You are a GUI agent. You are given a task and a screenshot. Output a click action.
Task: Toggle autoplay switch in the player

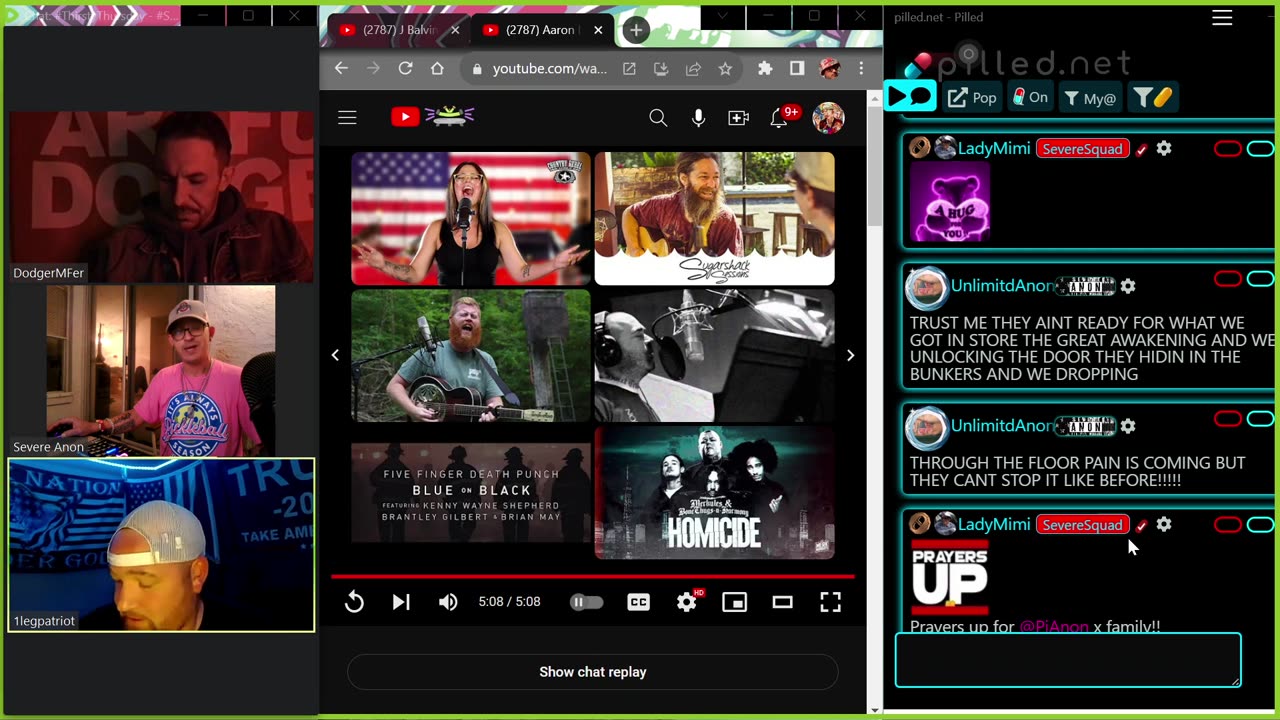(x=586, y=602)
